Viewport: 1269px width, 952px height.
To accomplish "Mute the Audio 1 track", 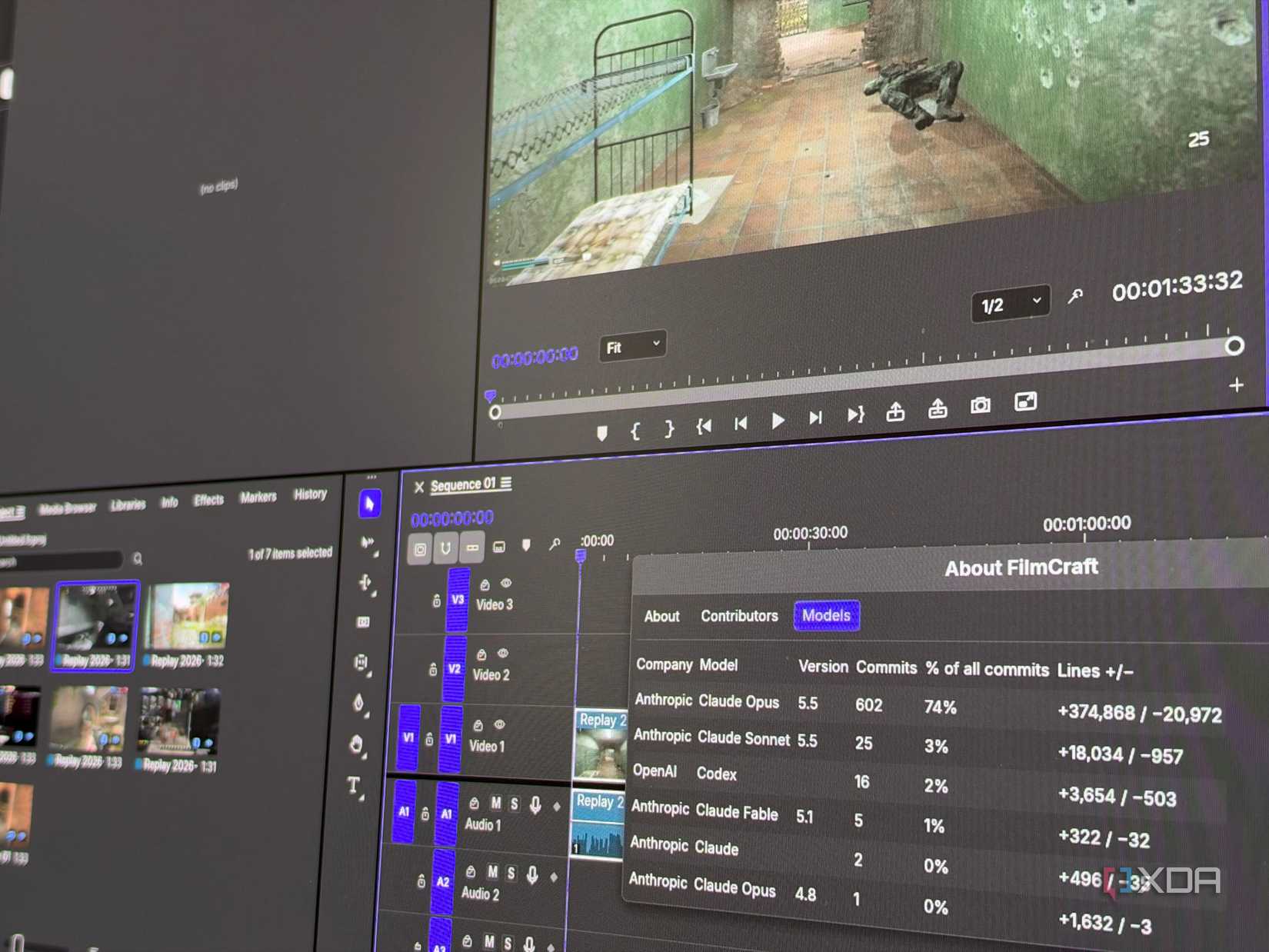I will pos(496,804).
